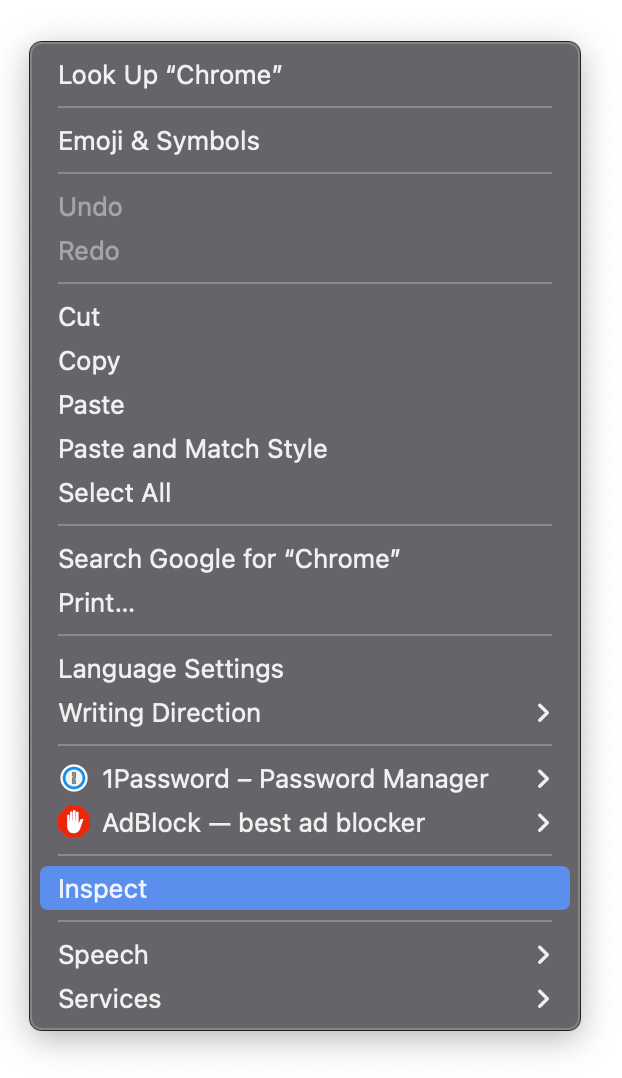Open the Print… dialog
622x1078 pixels.
pyautogui.click(x=96, y=603)
